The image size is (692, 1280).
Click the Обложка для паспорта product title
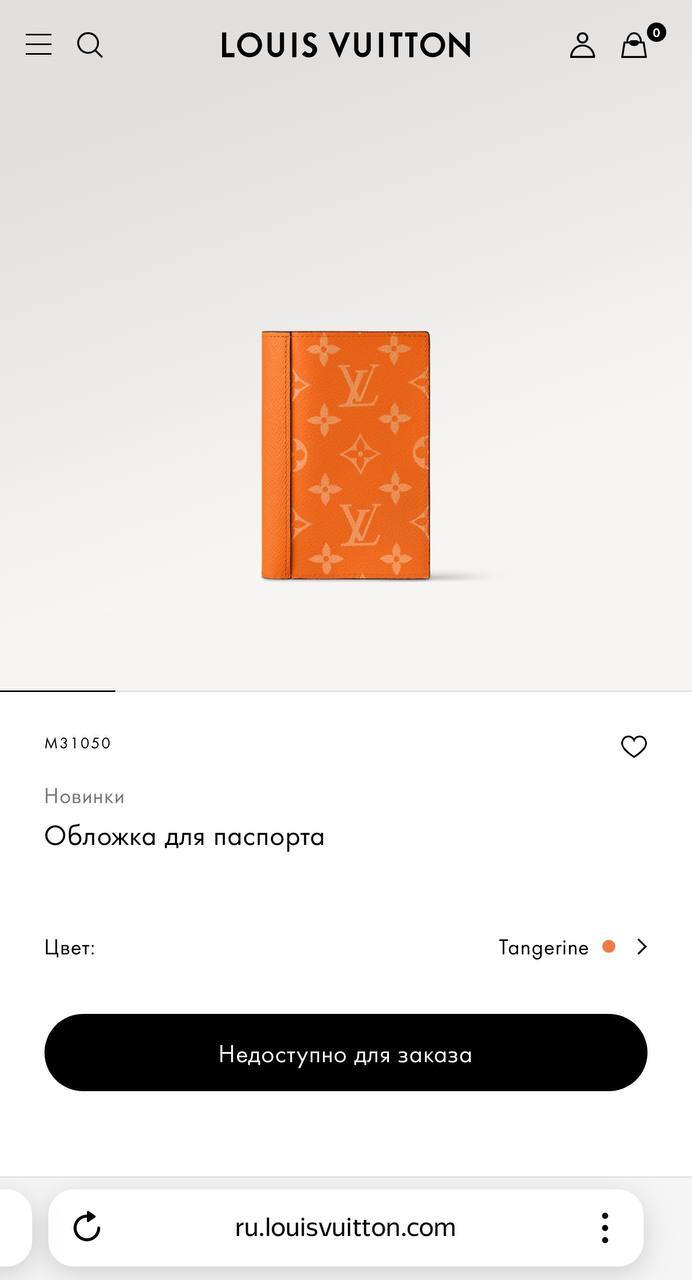(x=184, y=836)
